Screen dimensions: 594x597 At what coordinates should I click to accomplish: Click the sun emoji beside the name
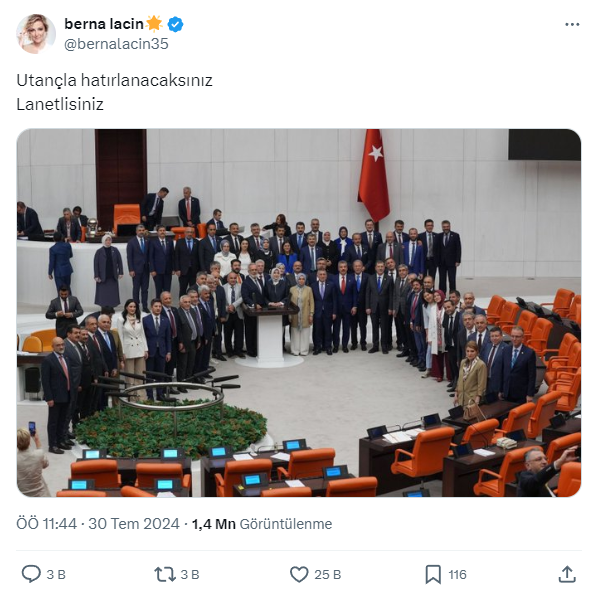pyautogui.click(x=154, y=24)
